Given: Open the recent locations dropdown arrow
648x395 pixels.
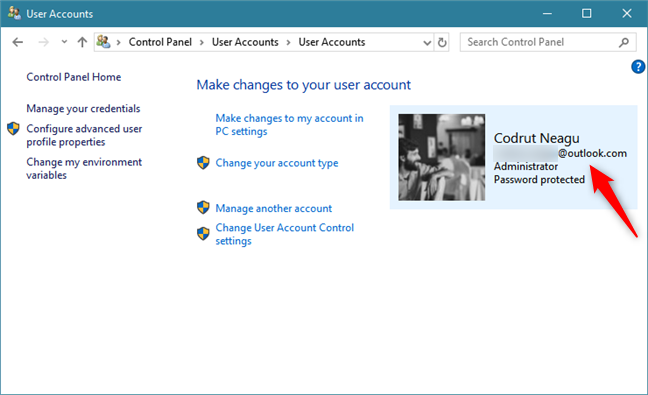Looking at the screenshot, I should click(x=64, y=42).
